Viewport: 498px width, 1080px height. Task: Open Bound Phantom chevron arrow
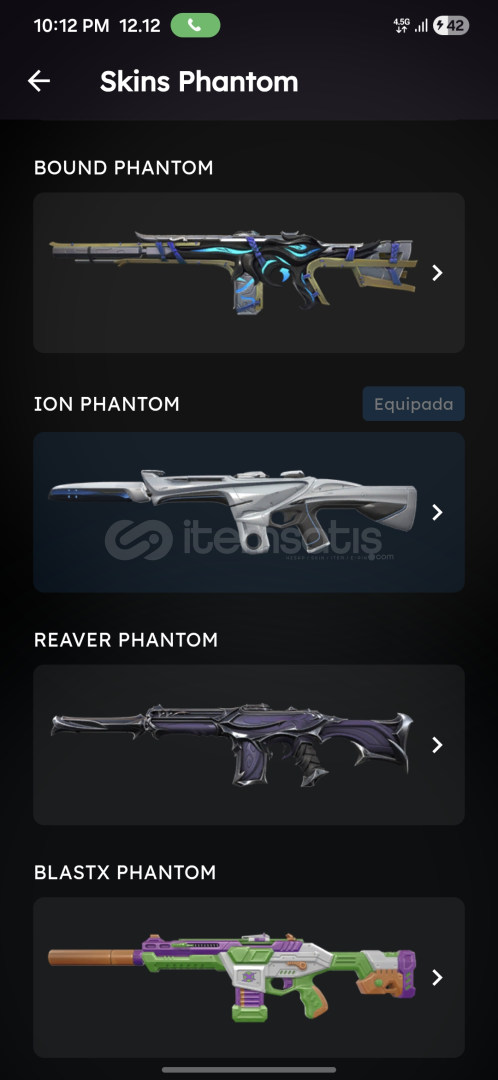pyautogui.click(x=437, y=273)
